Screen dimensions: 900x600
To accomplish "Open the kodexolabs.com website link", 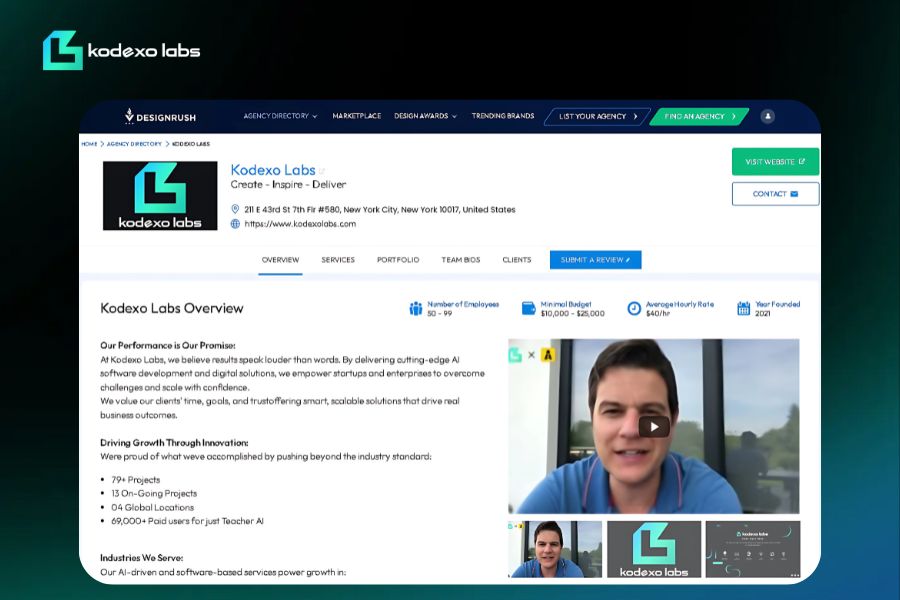I will [300, 224].
